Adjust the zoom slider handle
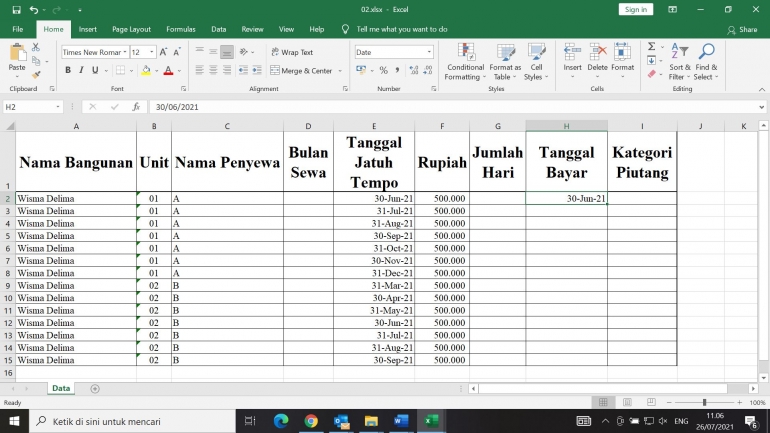 point(704,403)
